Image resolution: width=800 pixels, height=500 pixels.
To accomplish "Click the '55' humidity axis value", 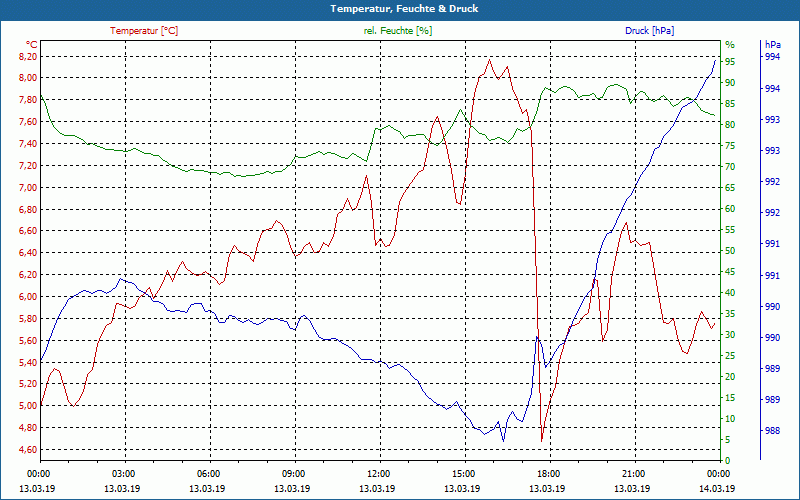I will pyautogui.click(x=730, y=230).
